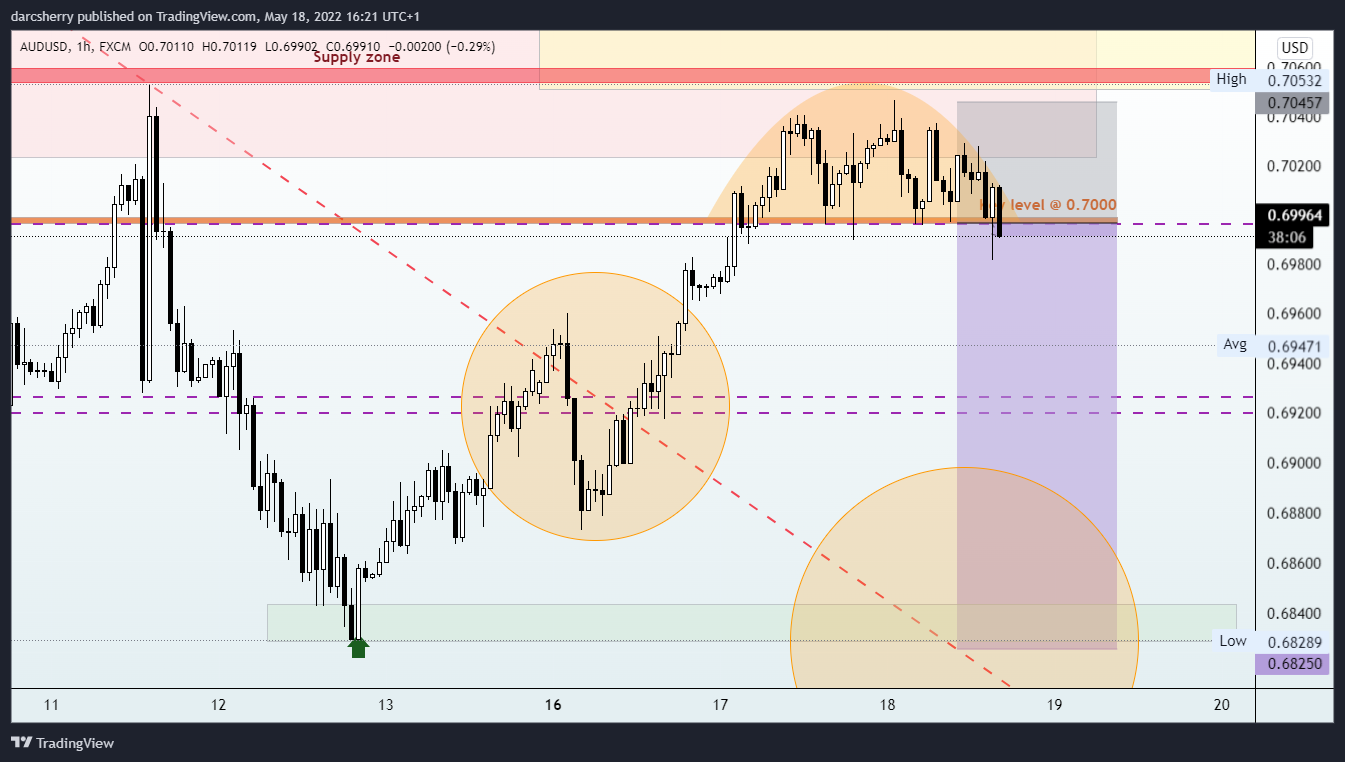1345x762 pixels.
Task: Click the 0.68800 price axis label
Action: pyautogui.click(x=1295, y=513)
